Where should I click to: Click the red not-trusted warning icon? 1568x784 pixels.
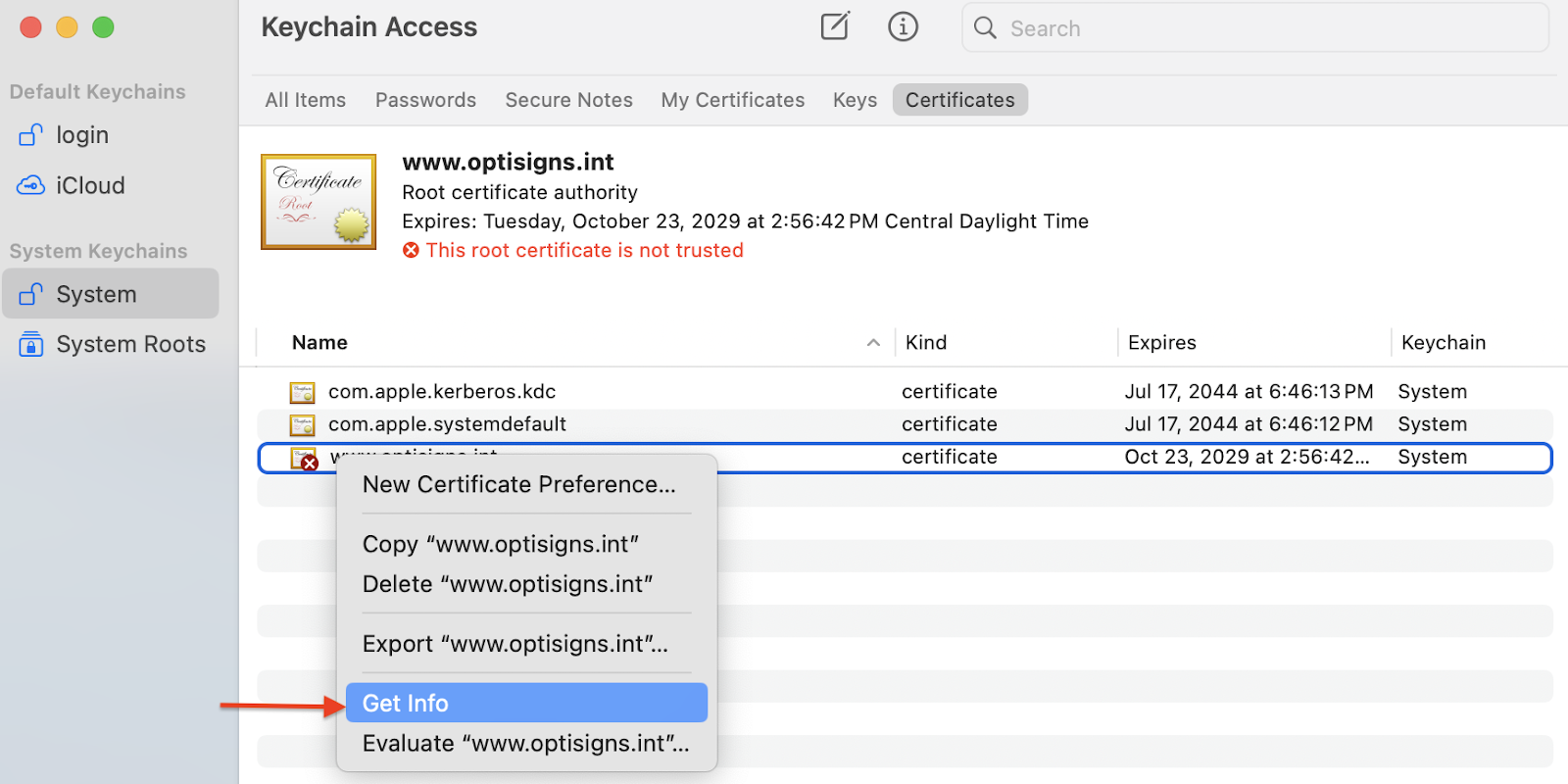pyautogui.click(x=411, y=250)
